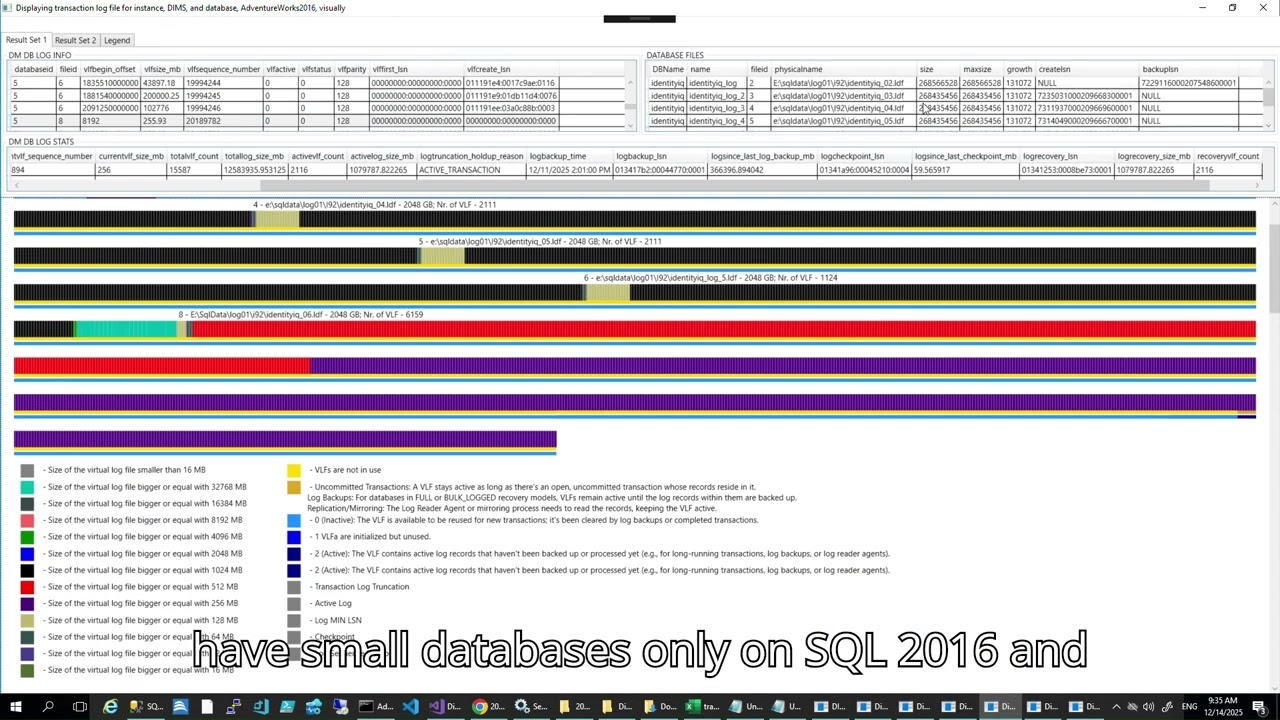Select identityiq_log_2 row name cell

[x=717, y=96]
